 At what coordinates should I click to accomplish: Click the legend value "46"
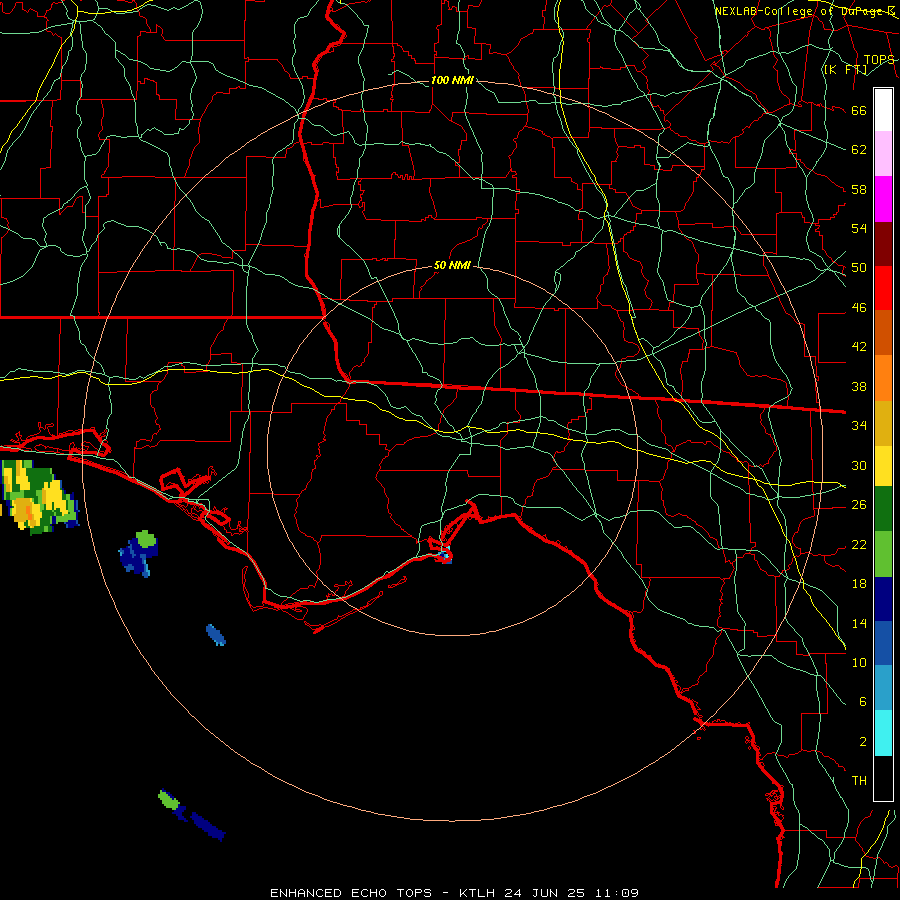(859, 308)
